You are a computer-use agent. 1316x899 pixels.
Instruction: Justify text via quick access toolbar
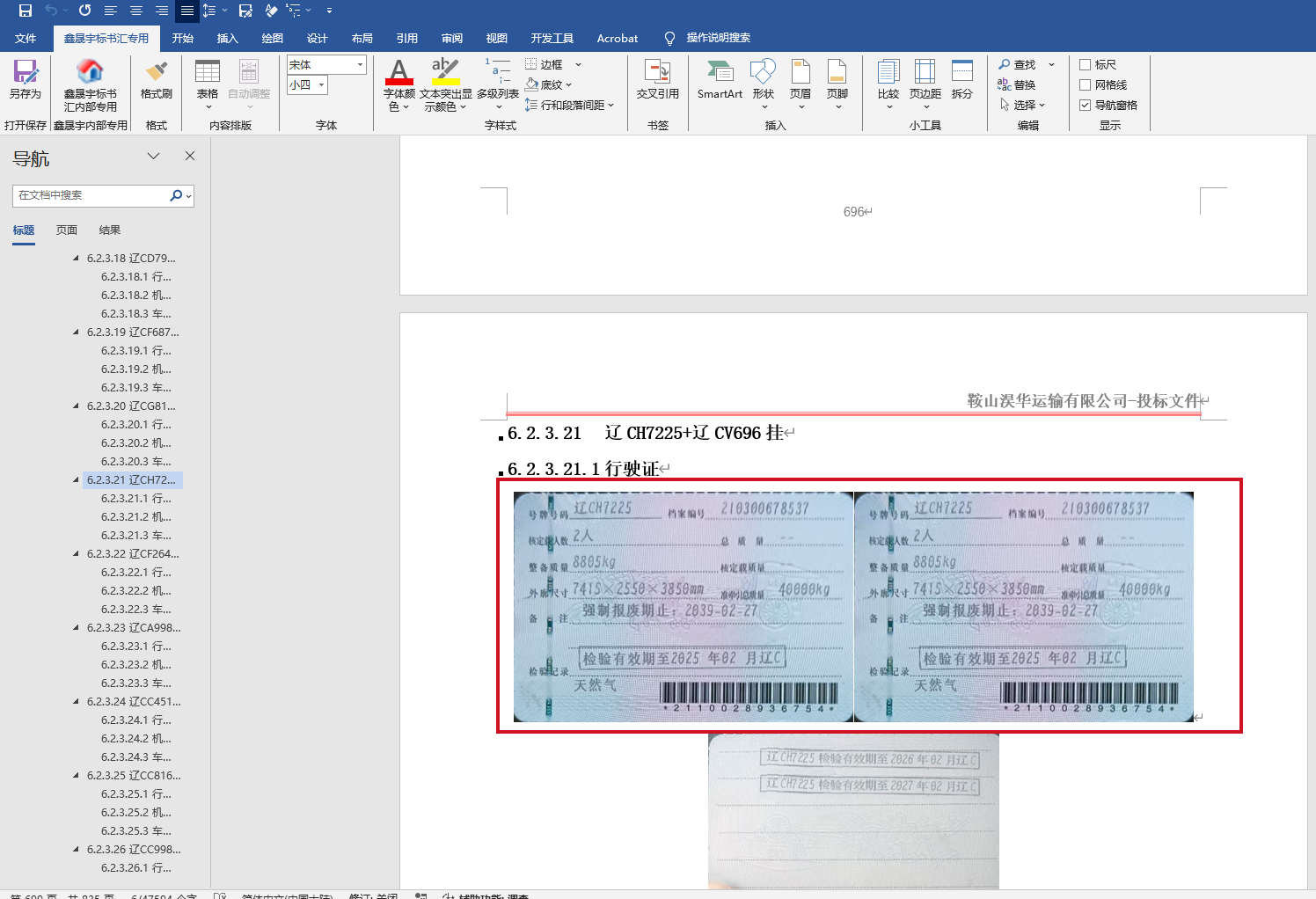coord(186,11)
